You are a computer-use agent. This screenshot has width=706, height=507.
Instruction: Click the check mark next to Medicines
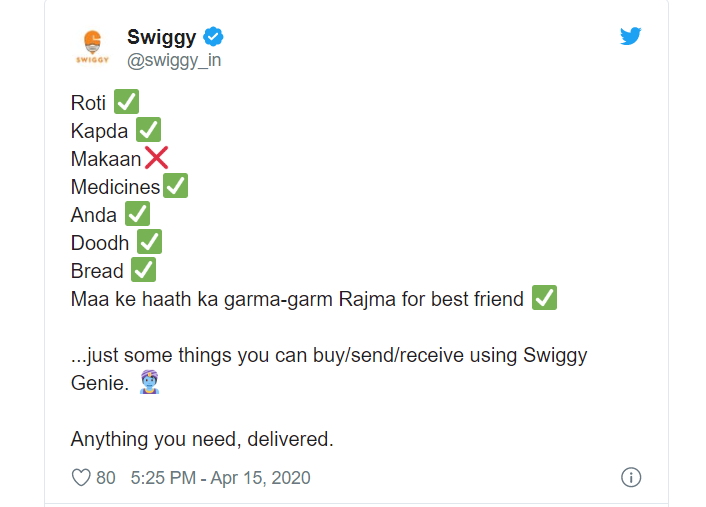click(x=175, y=186)
